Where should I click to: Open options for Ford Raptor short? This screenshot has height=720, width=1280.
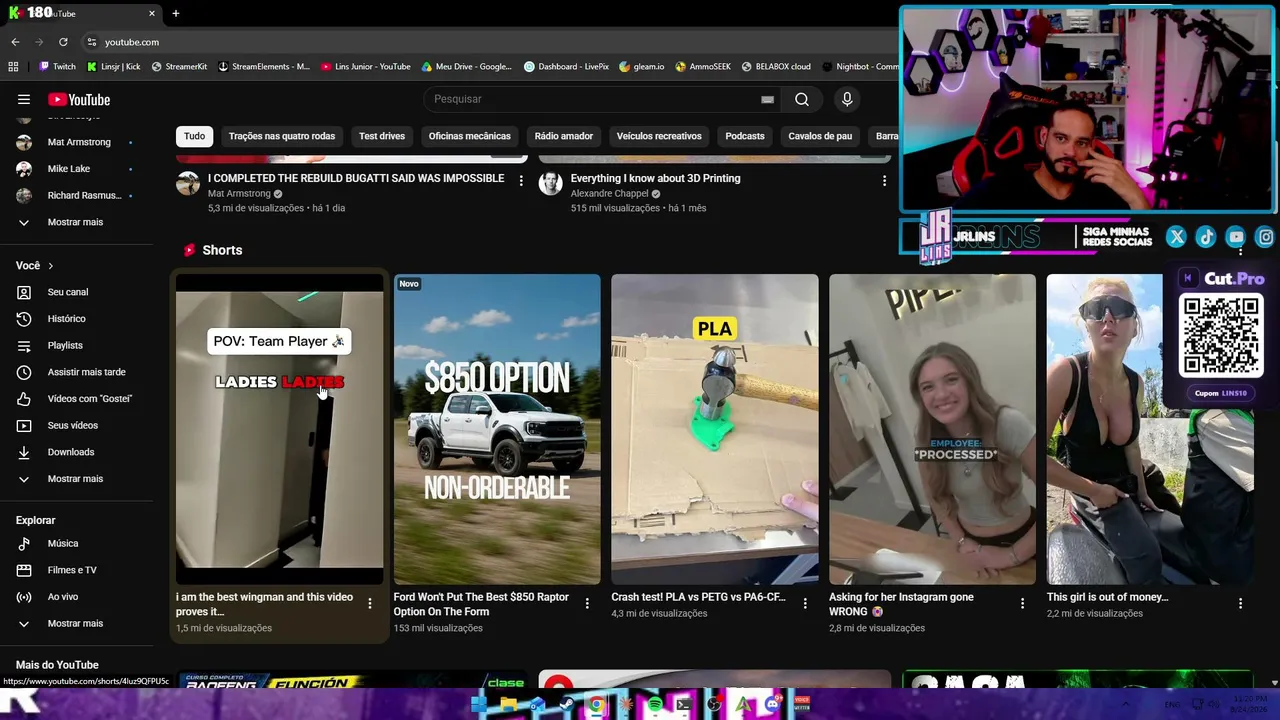(x=587, y=603)
